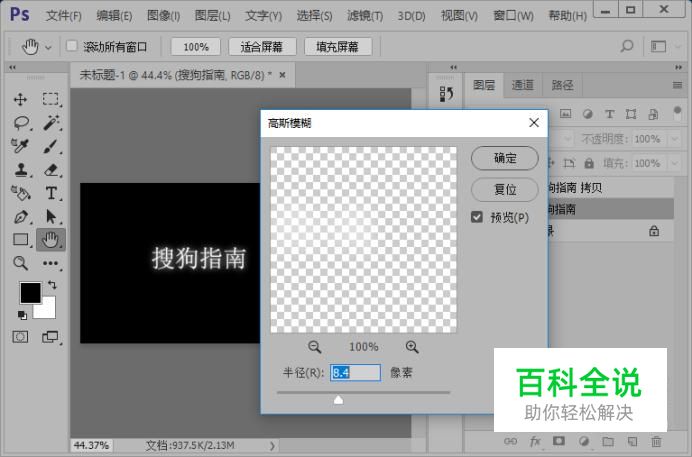
Task: Open the extra tools ellipsis menu
Action: [50, 263]
